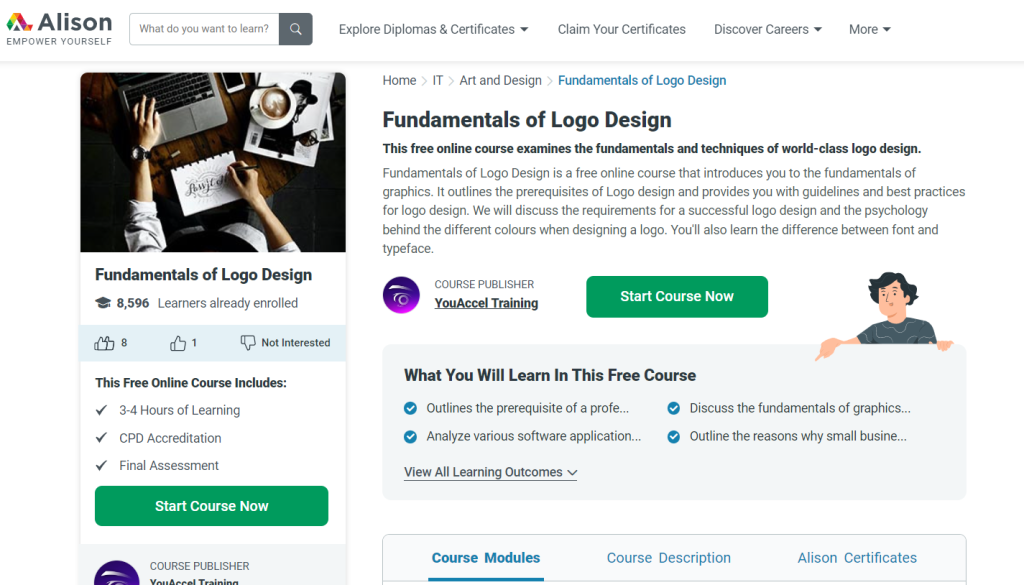Click the course cover photo of the workspace
The width and height of the screenshot is (1024, 585).
[x=212, y=162]
